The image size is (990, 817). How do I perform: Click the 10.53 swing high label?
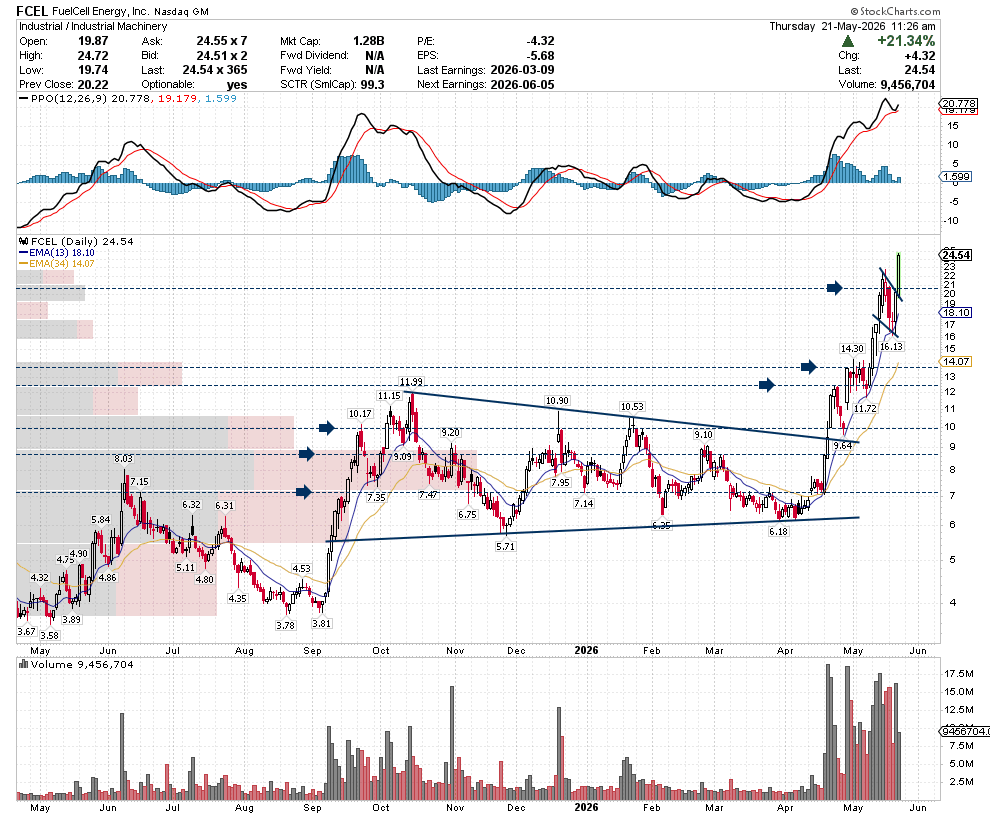point(632,407)
